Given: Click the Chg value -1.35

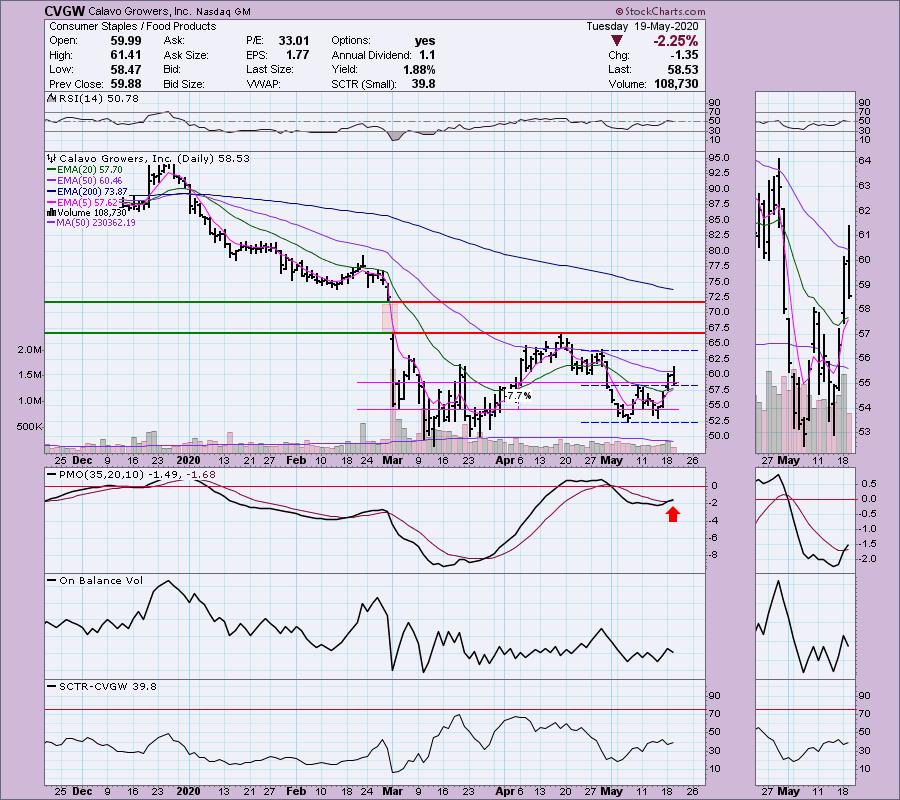Looking at the screenshot, I should tap(683, 55).
